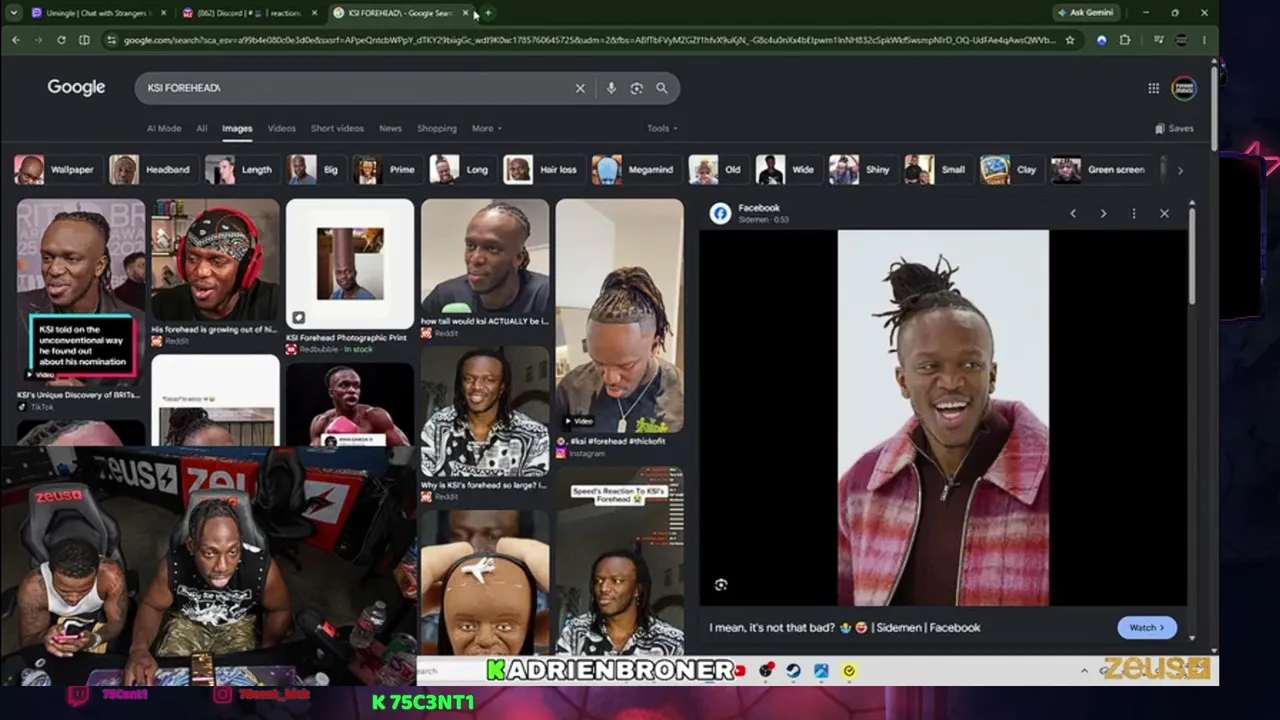Screen dimensions: 1280x720
Task: Open Steam from the taskbar
Action: click(x=793, y=671)
